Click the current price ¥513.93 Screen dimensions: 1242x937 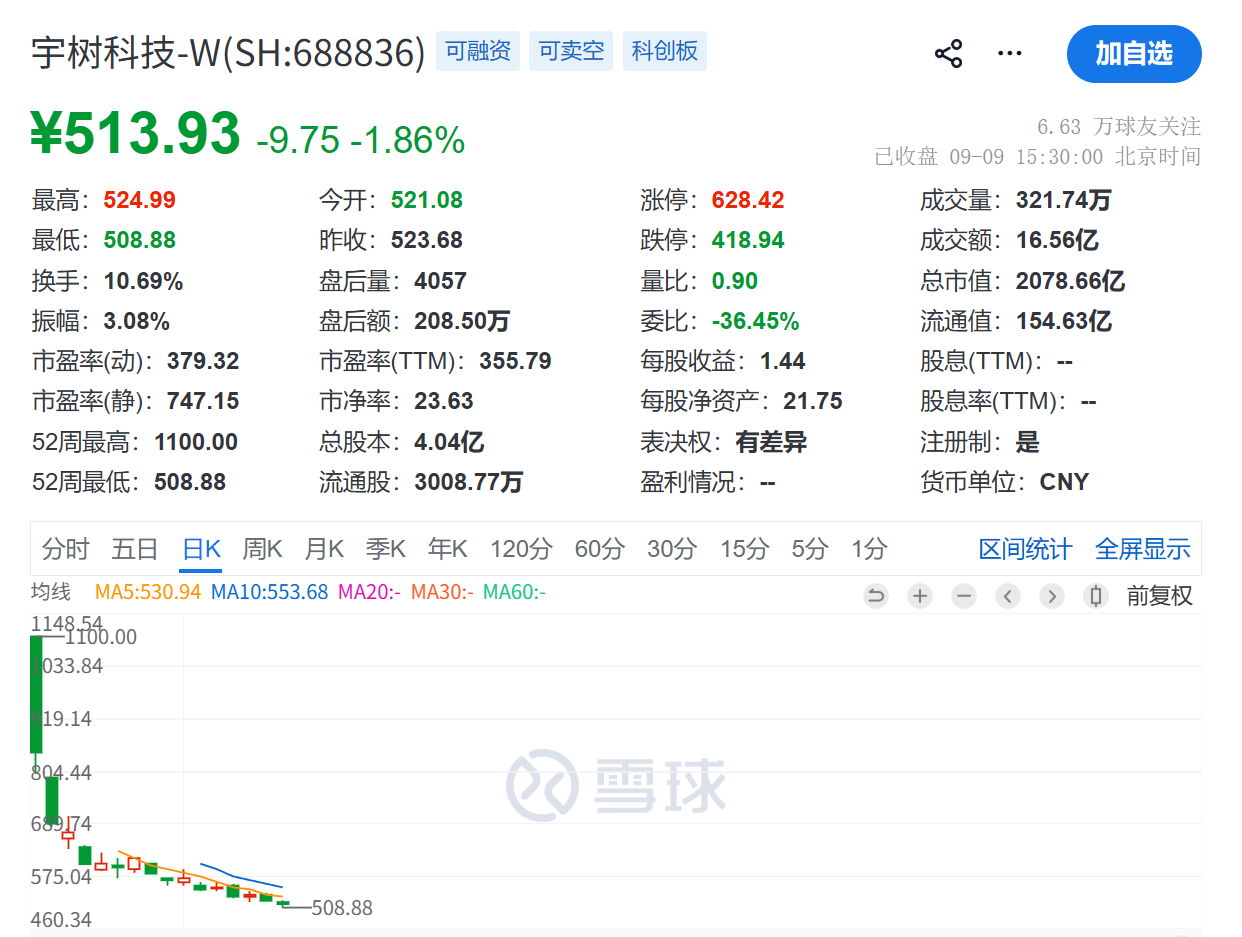[x=136, y=133]
